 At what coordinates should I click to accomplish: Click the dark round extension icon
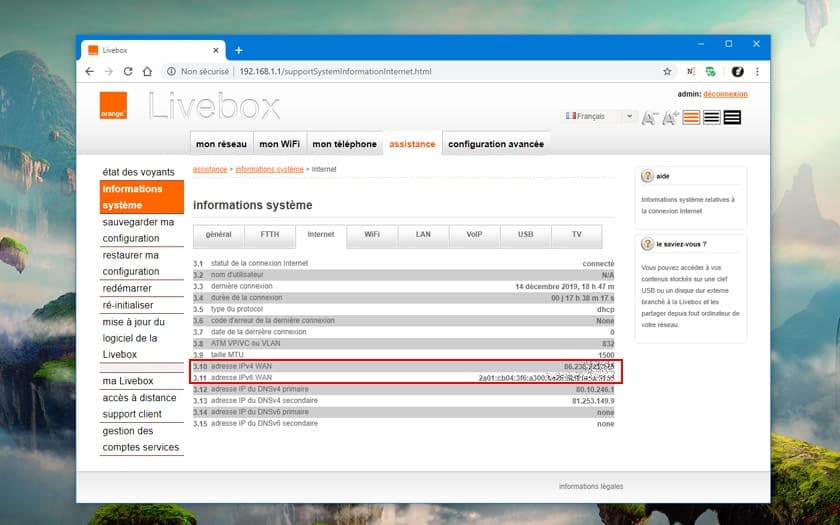(x=738, y=71)
